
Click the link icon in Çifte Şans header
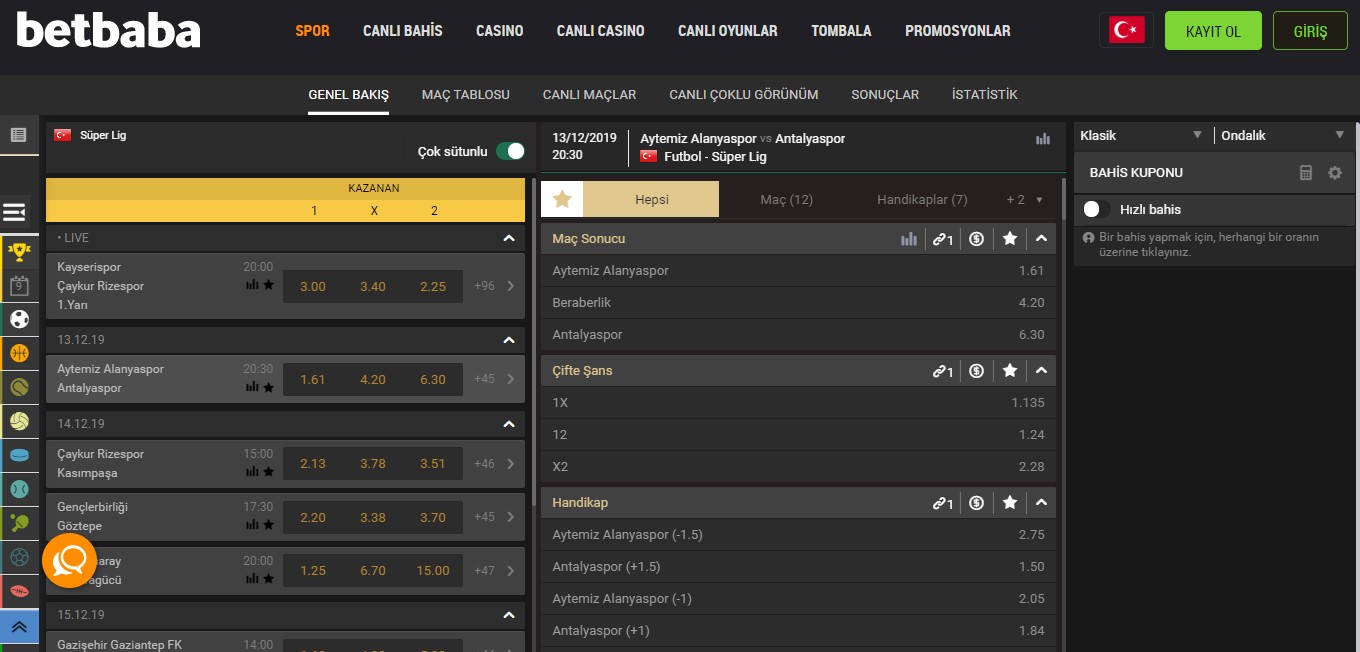pyautogui.click(x=943, y=371)
